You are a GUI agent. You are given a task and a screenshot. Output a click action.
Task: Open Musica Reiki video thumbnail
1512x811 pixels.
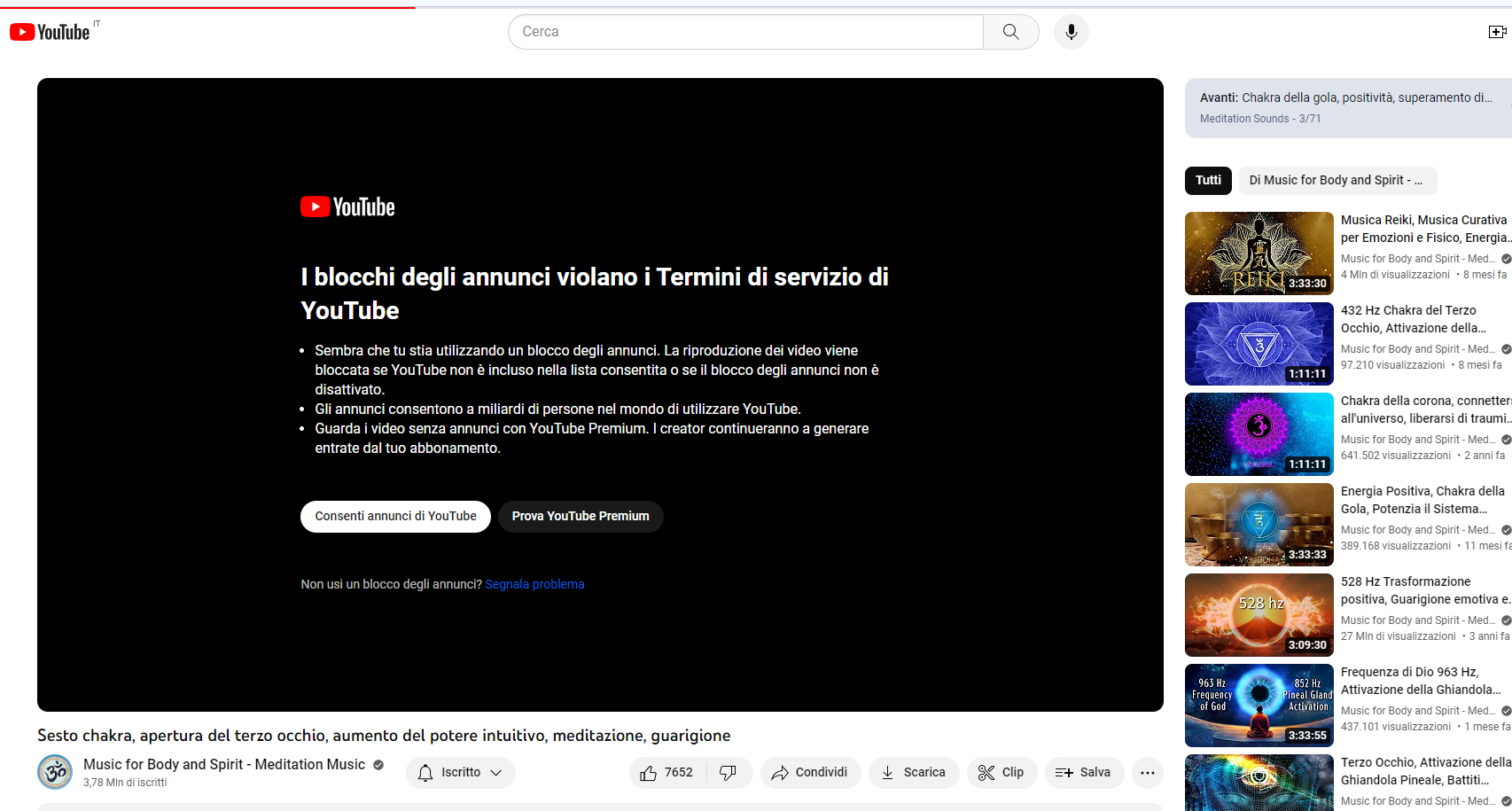(x=1259, y=253)
